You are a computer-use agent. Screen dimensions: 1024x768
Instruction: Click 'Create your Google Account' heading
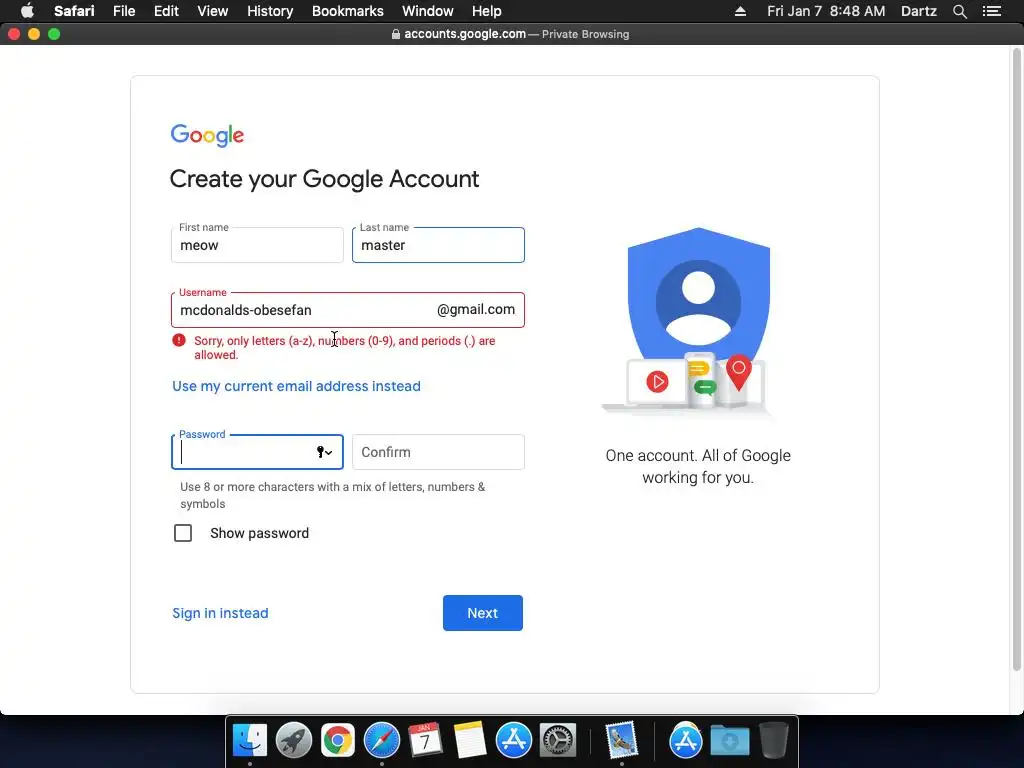tap(325, 178)
